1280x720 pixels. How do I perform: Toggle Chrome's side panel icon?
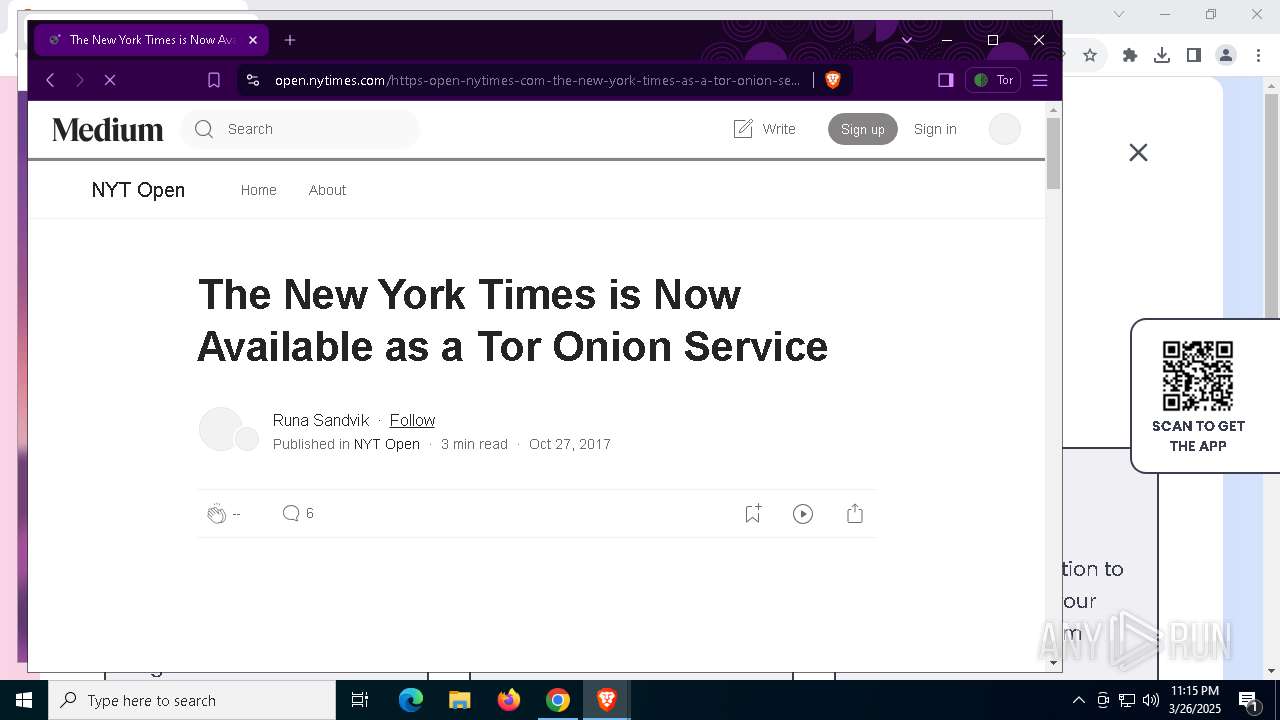tap(1194, 55)
